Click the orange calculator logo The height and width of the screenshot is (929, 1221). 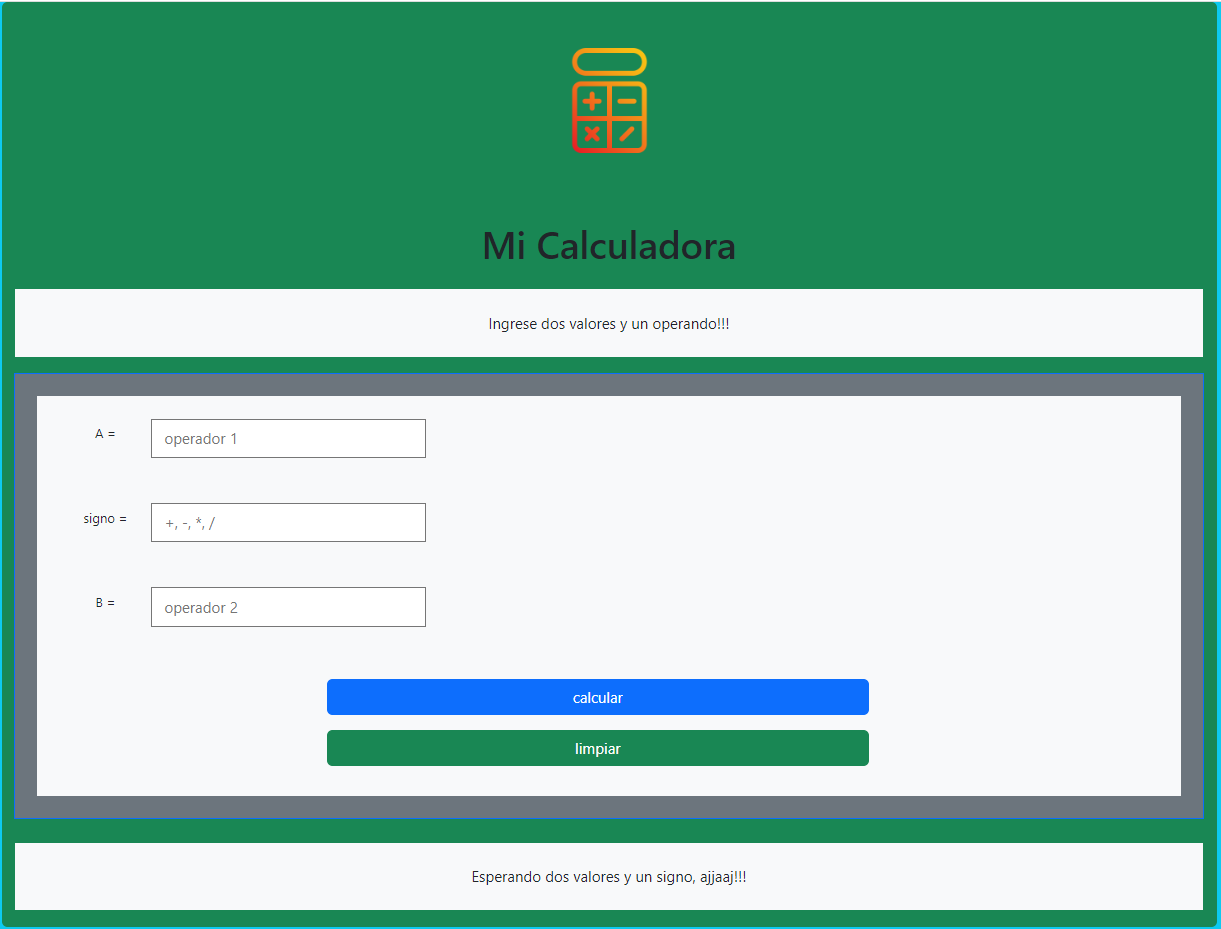click(x=609, y=100)
